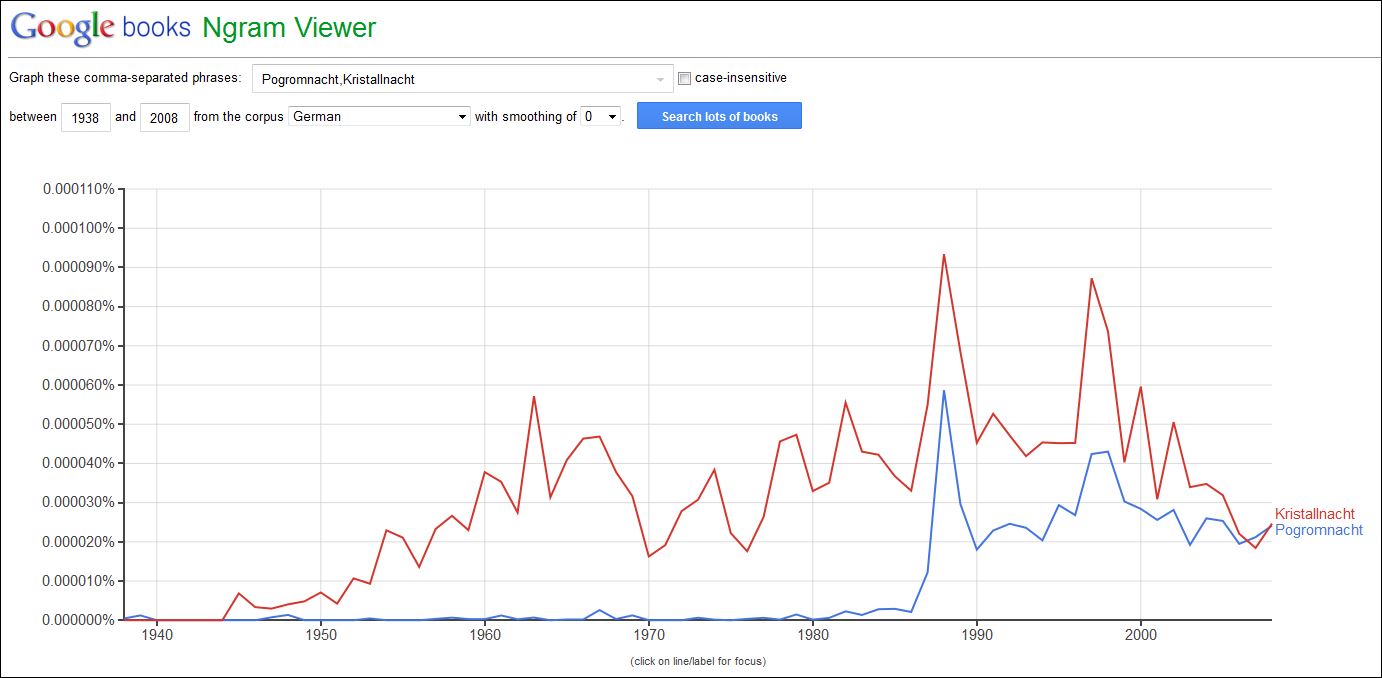1382x678 pixels.
Task: Expand the phrases field dropdown arrow
Action: (660, 79)
